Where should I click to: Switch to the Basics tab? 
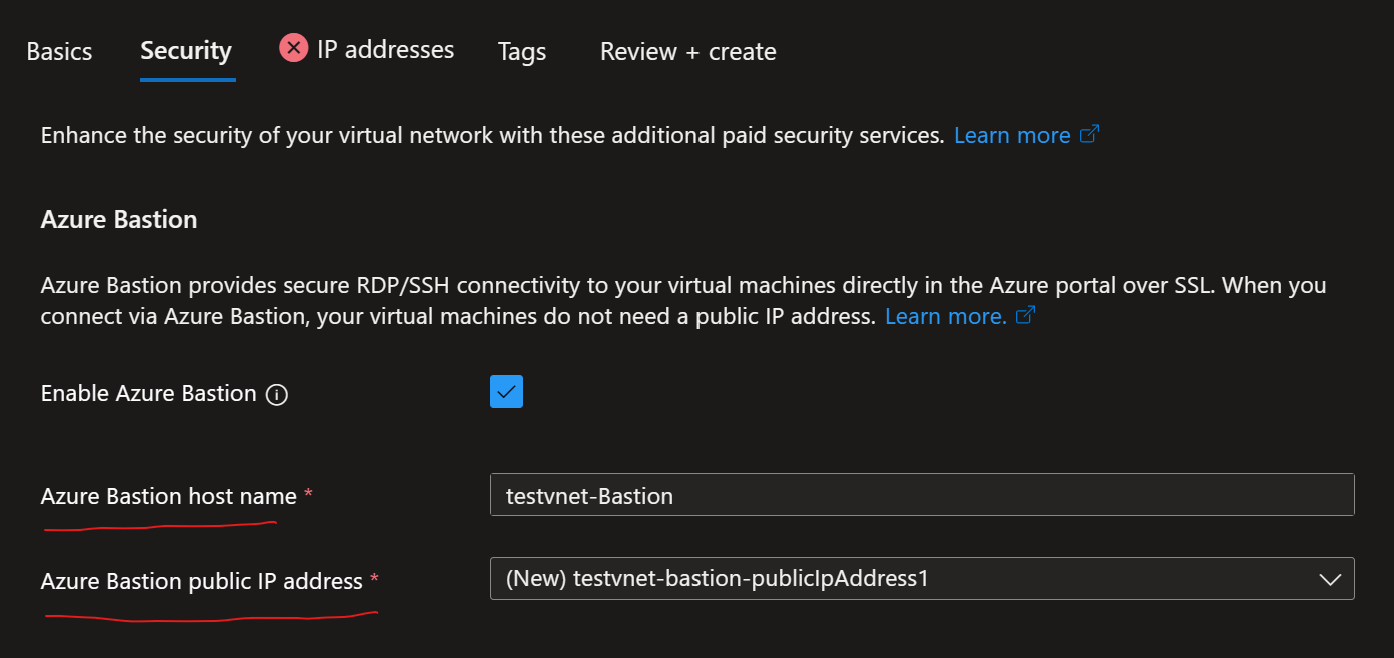pyautogui.click(x=58, y=50)
